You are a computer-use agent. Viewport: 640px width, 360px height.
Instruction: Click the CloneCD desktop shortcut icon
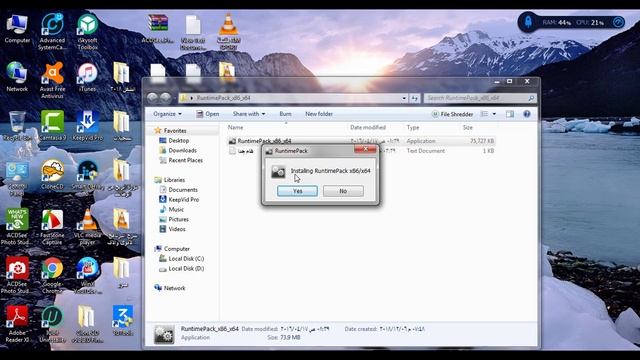(x=52, y=175)
